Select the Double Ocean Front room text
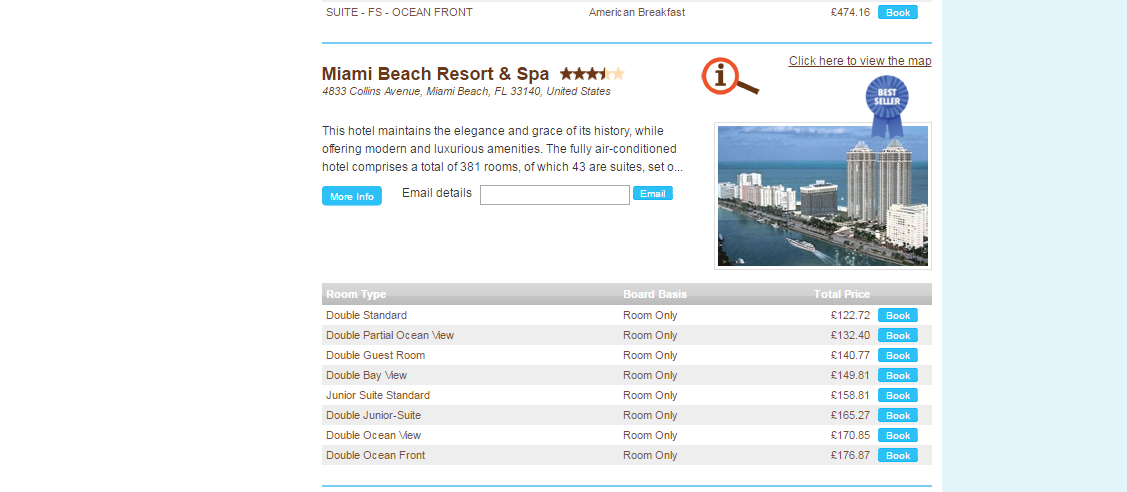Image resolution: width=1127 pixels, height=492 pixels. click(375, 455)
